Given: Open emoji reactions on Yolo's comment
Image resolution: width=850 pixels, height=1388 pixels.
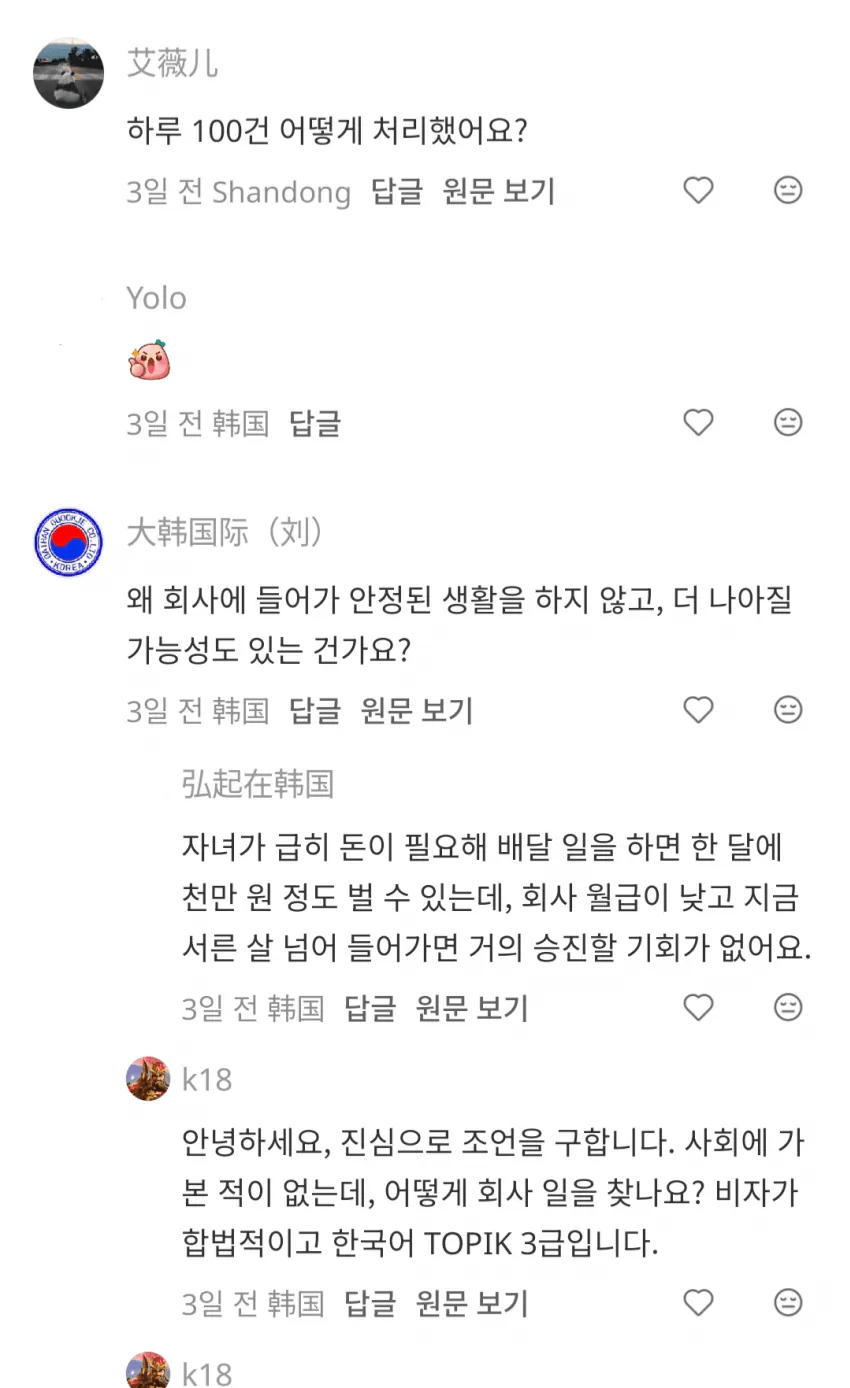Looking at the screenshot, I should click(x=788, y=422).
